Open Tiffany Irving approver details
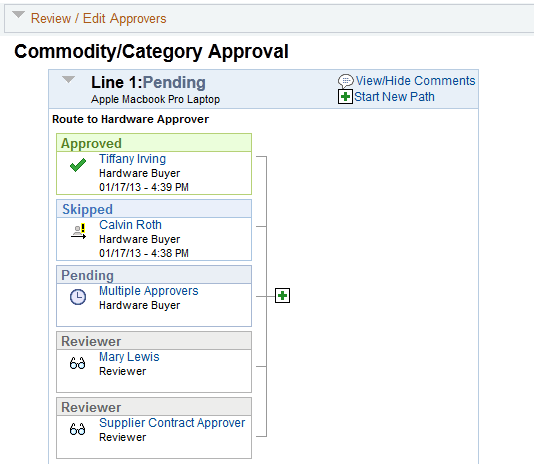The width and height of the screenshot is (534, 464). click(x=132, y=159)
